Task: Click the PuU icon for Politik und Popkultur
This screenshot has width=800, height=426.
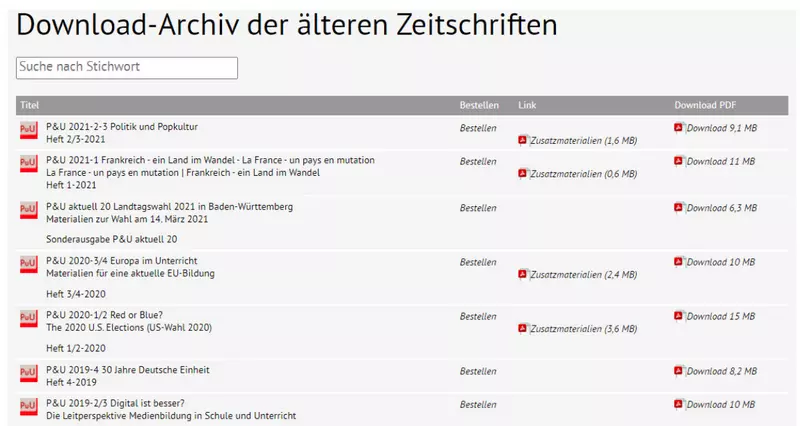Action: coord(29,130)
